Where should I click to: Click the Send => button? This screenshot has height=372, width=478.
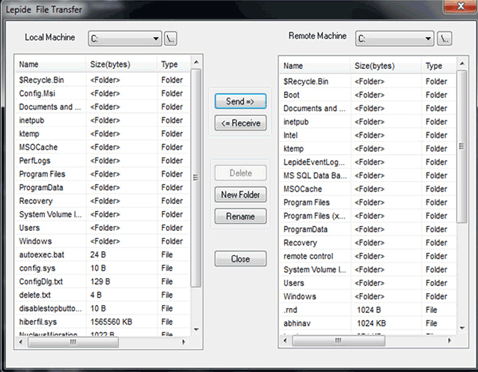pos(240,101)
